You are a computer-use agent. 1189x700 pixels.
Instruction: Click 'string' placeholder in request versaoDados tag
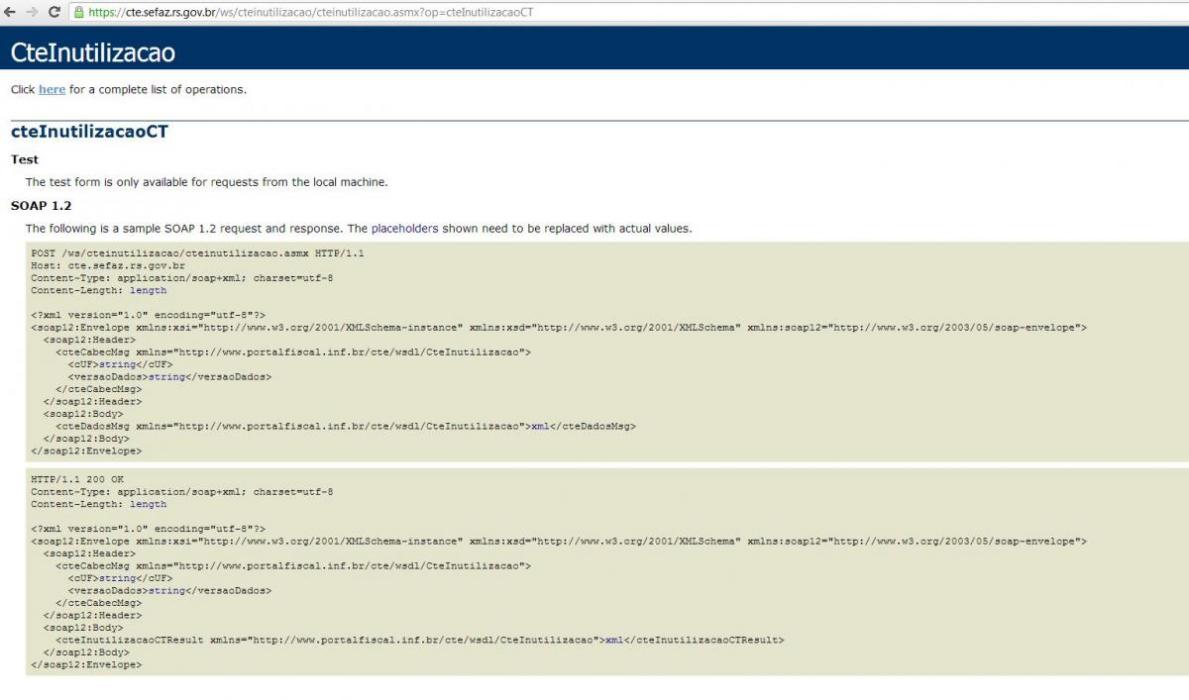(x=167, y=377)
